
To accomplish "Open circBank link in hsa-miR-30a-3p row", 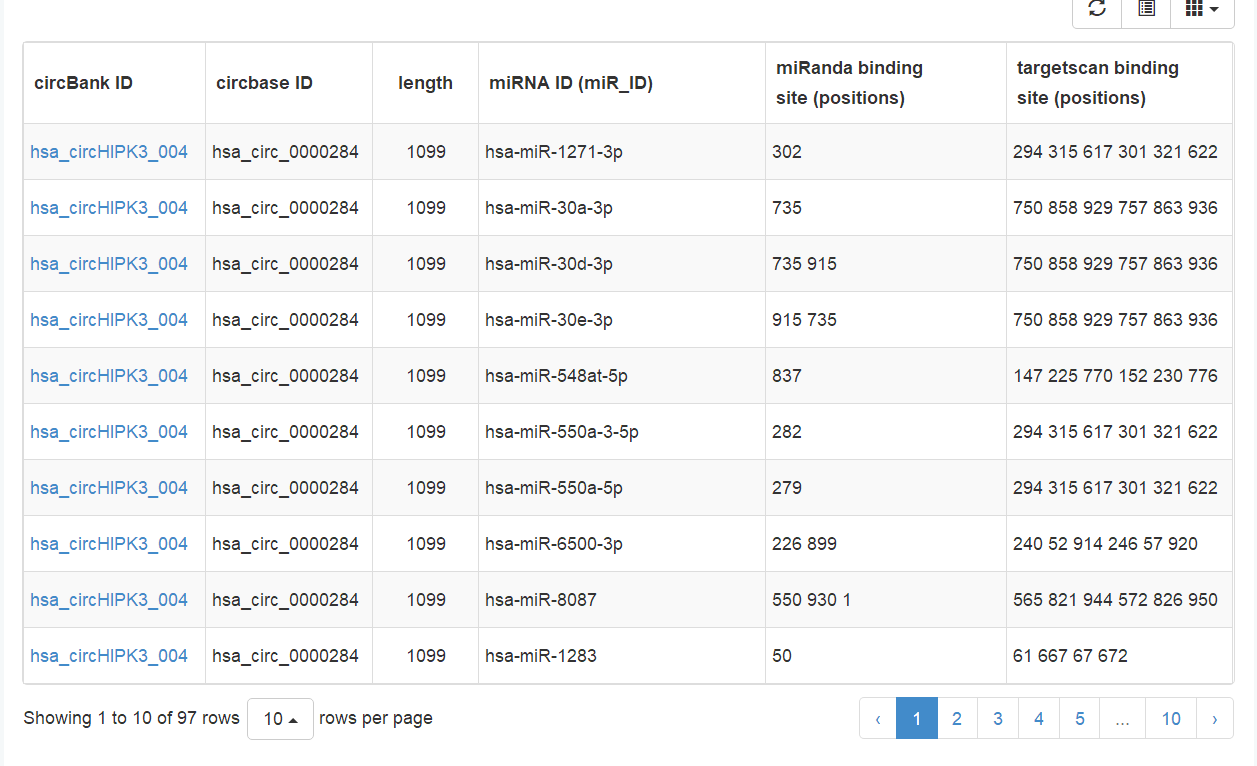I will coord(109,208).
